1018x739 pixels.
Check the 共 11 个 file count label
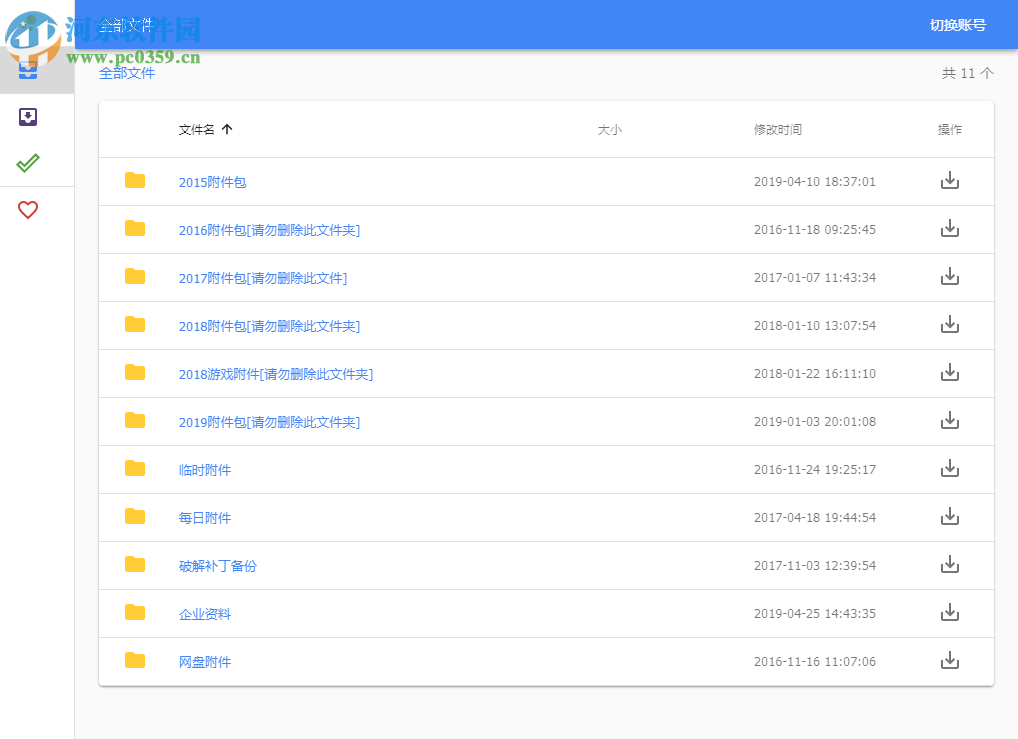pos(968,73)
